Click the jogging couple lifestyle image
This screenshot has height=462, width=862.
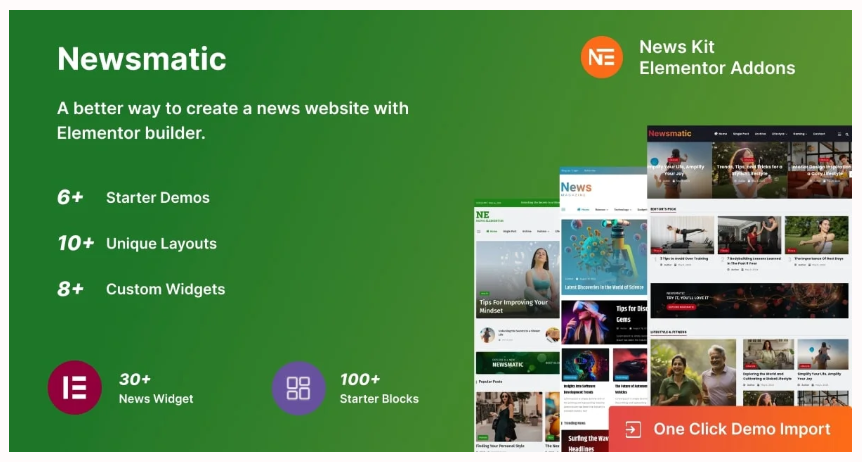click(693, 372)
